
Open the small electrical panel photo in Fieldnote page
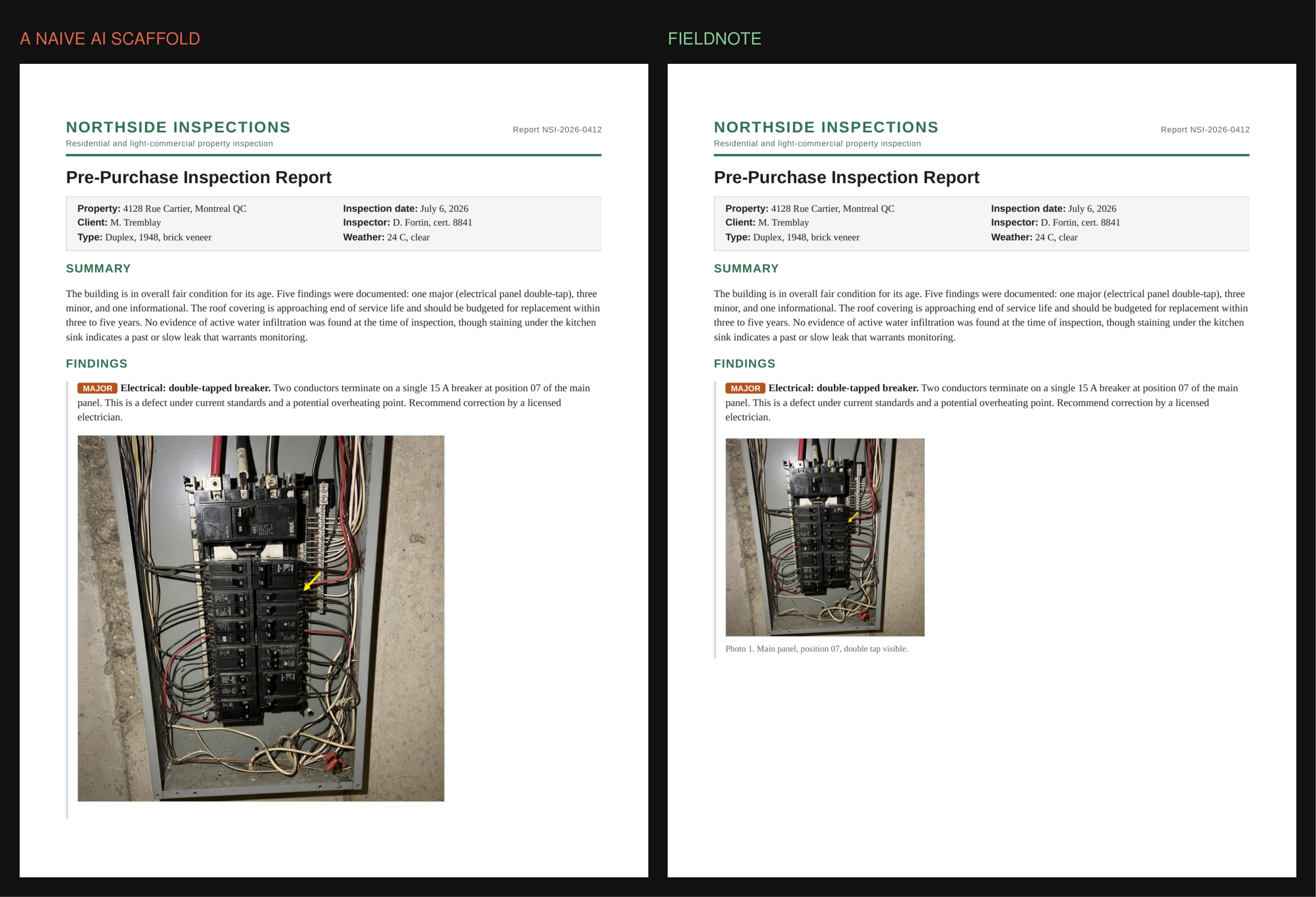click(x=825, y=537)
